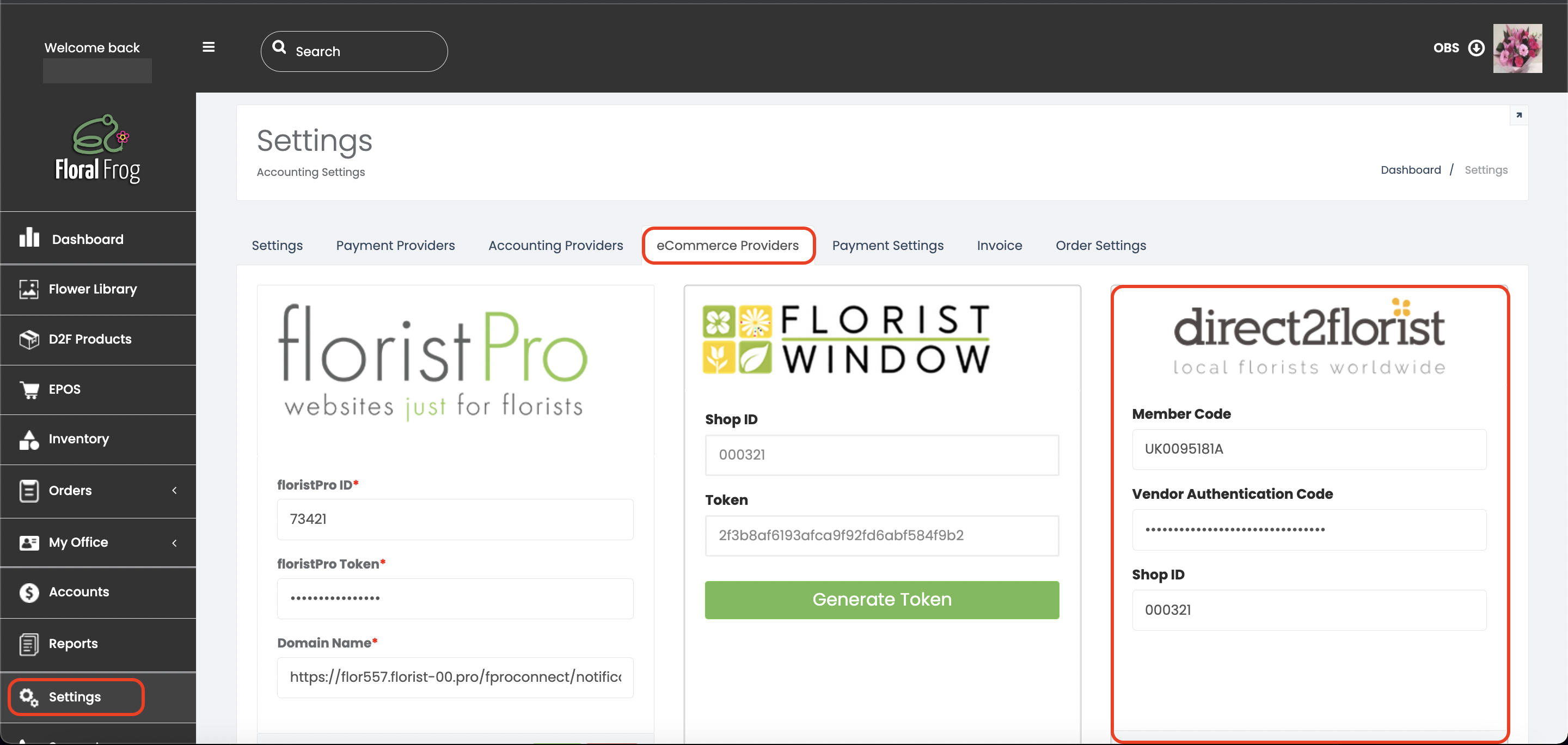Open the Dashboard breadcrumb link
The image size is (1568, 745).
pyautogui.click(x=1411, y=170)
